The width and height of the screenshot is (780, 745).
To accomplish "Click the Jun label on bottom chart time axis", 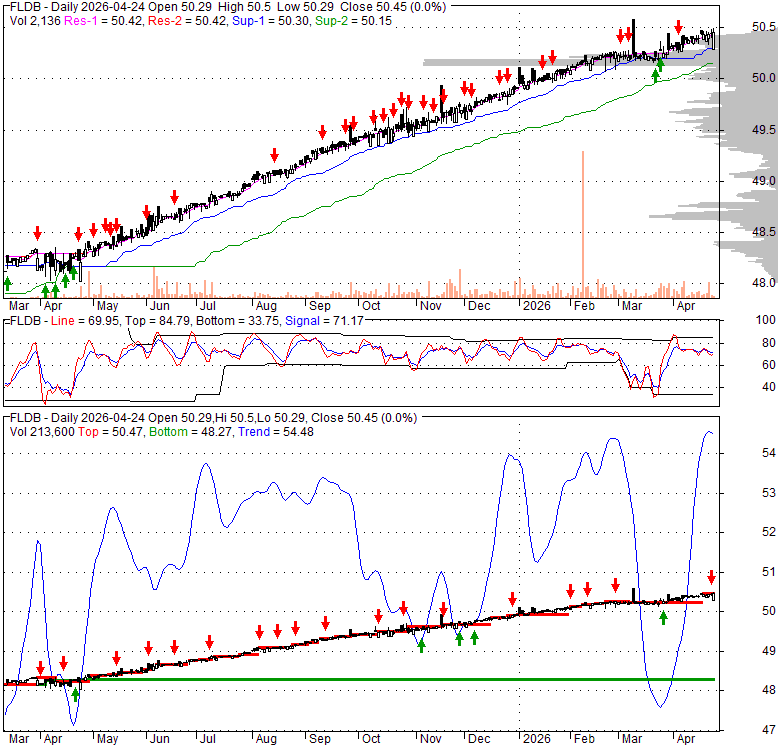I will (157, 738).
